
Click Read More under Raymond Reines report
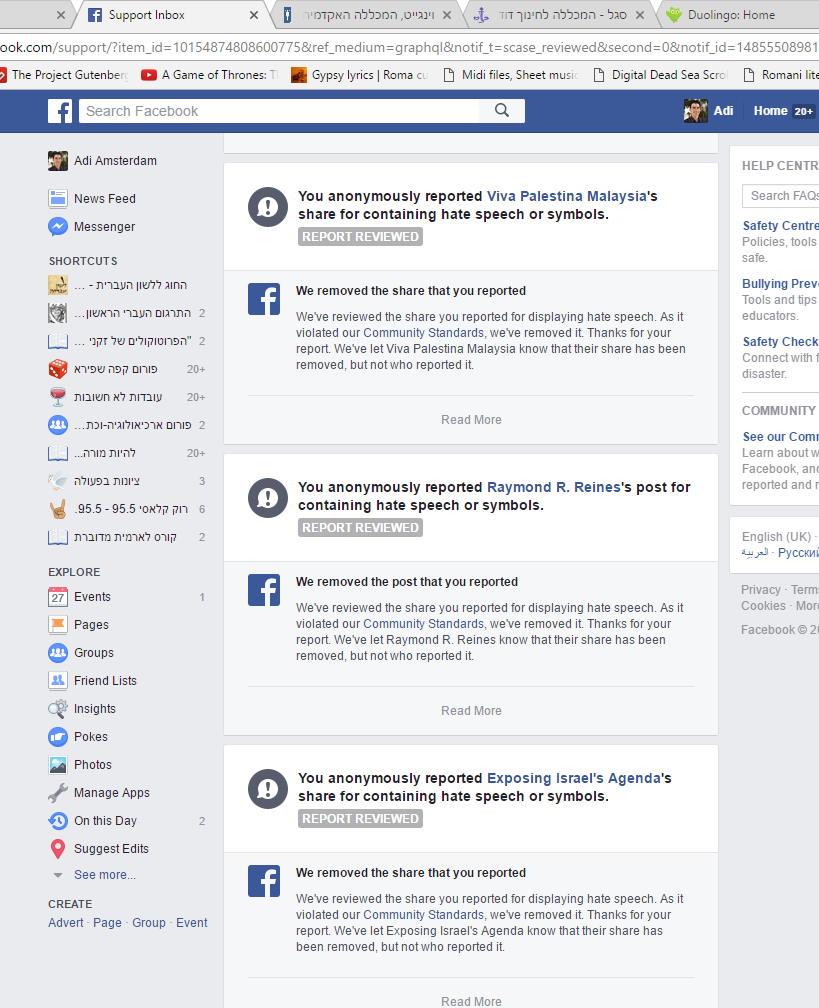click(x=471, y=711)
